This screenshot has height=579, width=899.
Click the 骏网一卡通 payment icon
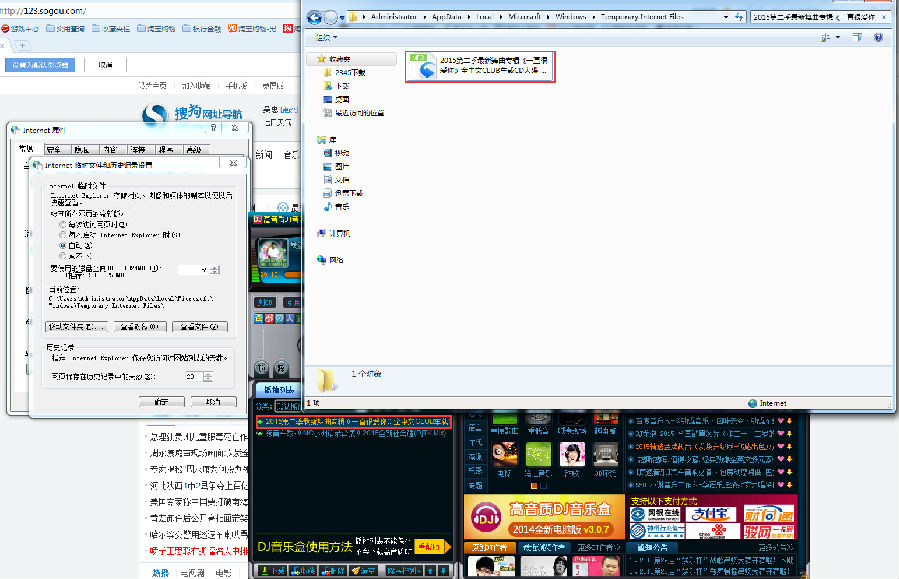click(769, 530)
